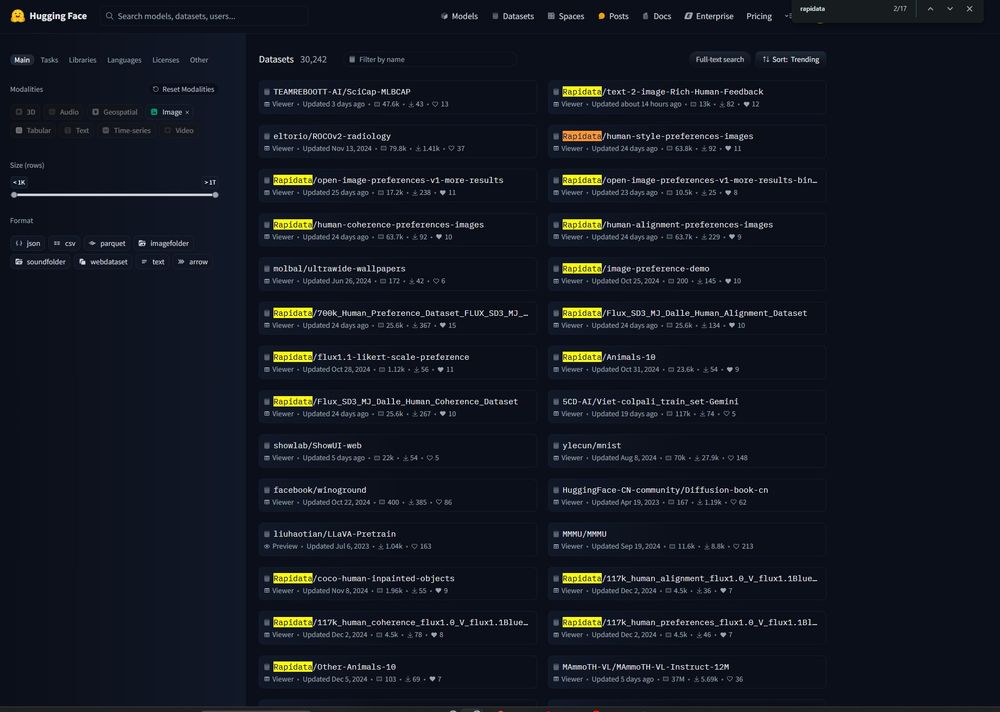The image size is (1000, 712).
Task: Toggle the Video modality filter
Action: [x=179, y=131]
